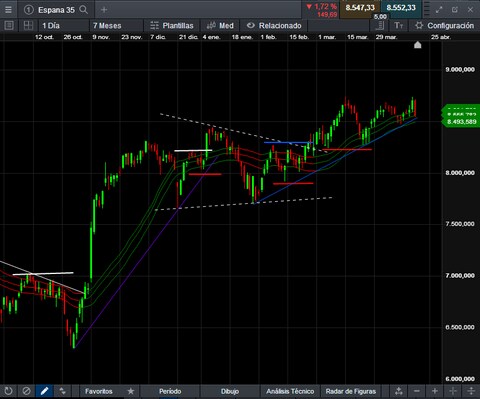This screenshot has height=399, width=480.
Task: Select the text tool icon
Action: click(x=399, y=25)
